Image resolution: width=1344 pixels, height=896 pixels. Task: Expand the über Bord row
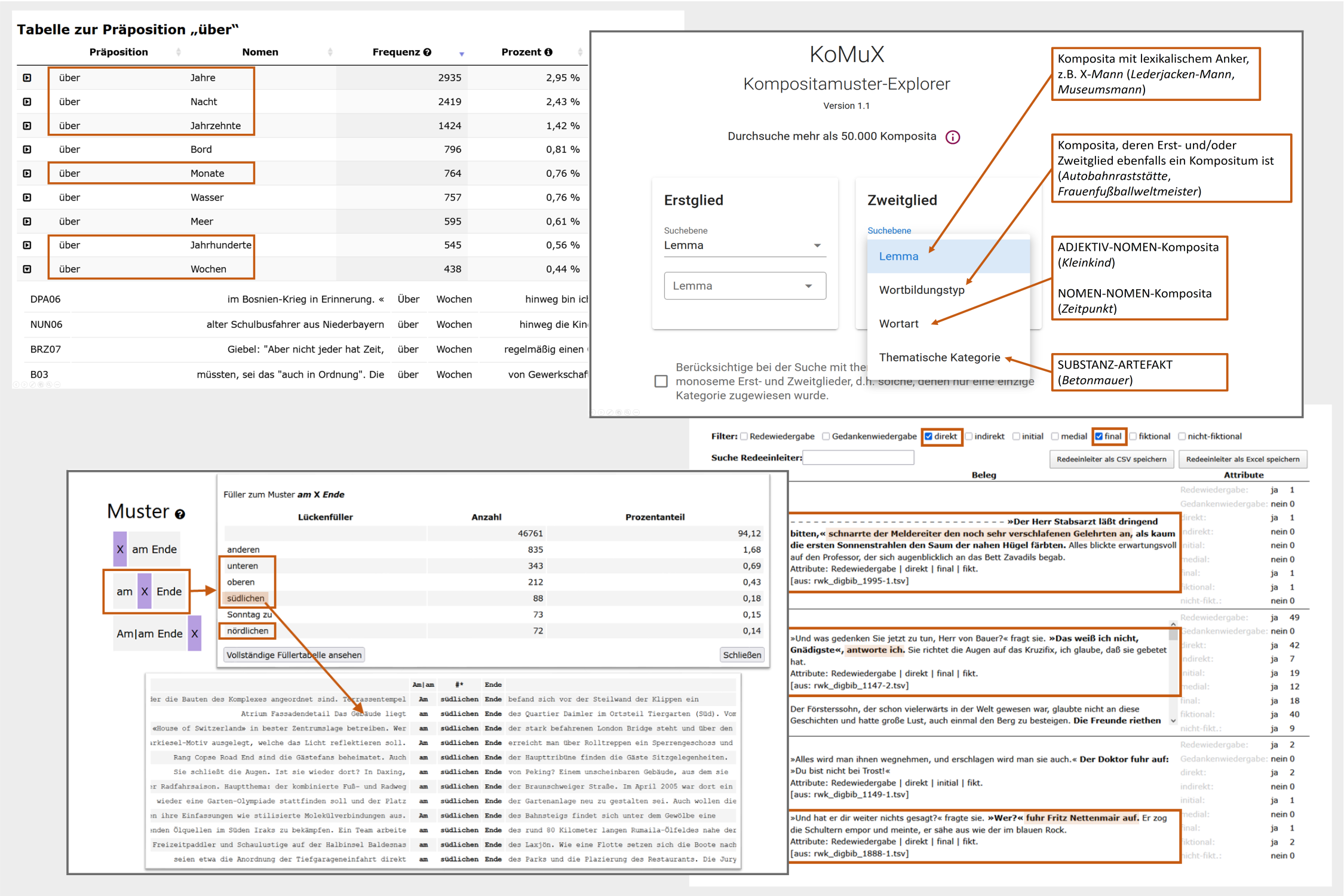27,149
